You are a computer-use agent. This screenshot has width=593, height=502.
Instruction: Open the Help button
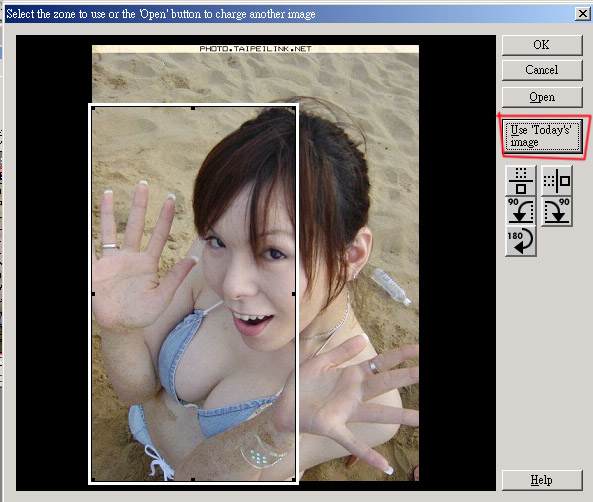tap(542, 480)
